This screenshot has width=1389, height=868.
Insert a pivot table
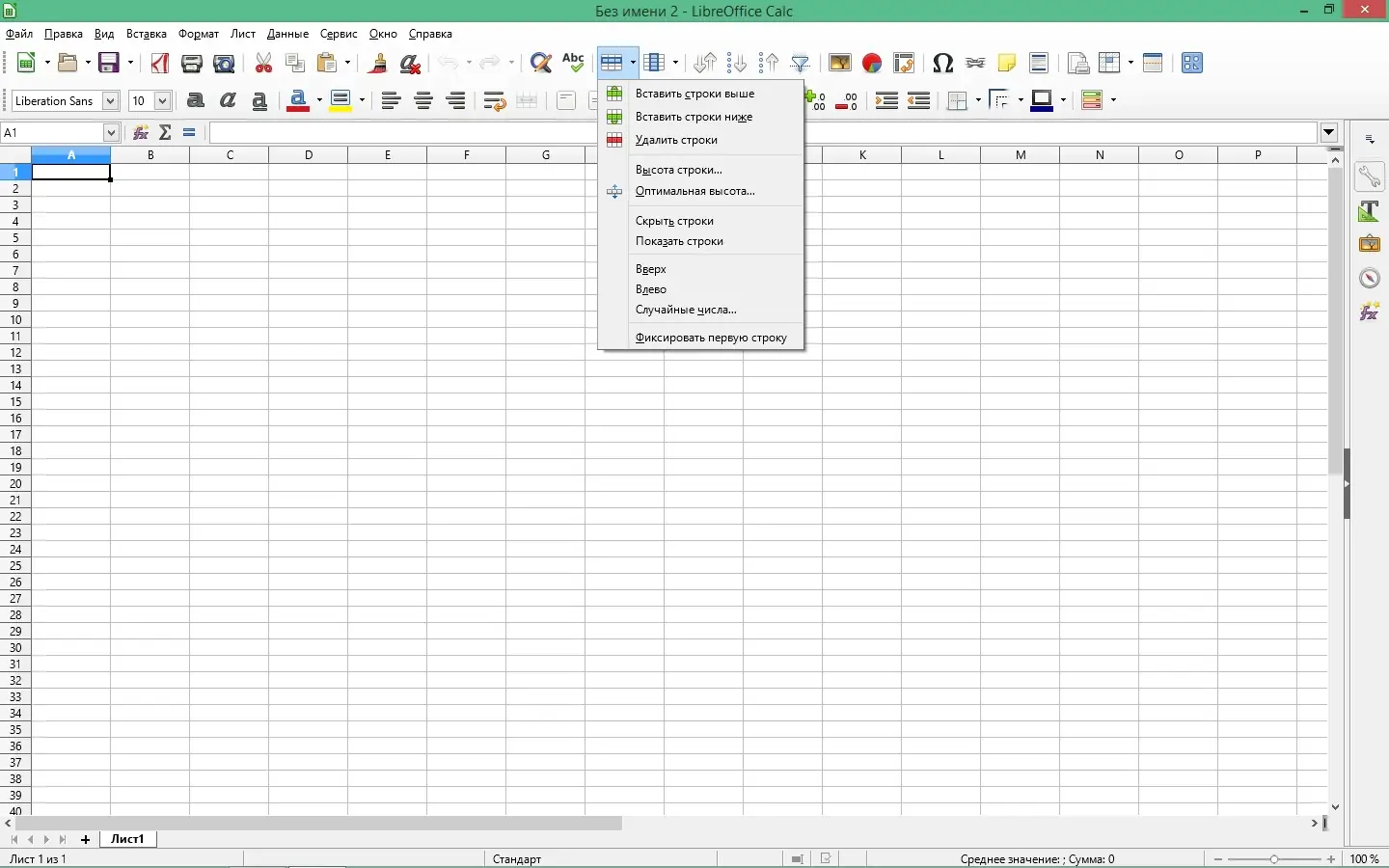pyautogui.click(x=904, y=64)
